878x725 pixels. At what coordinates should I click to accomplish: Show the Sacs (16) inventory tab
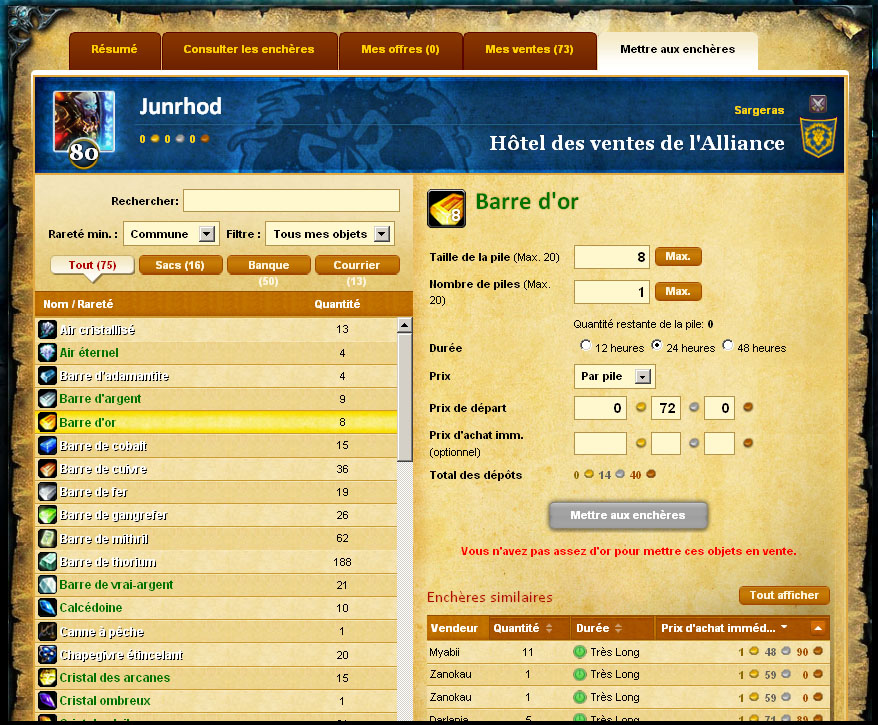(x=180, y=265)
